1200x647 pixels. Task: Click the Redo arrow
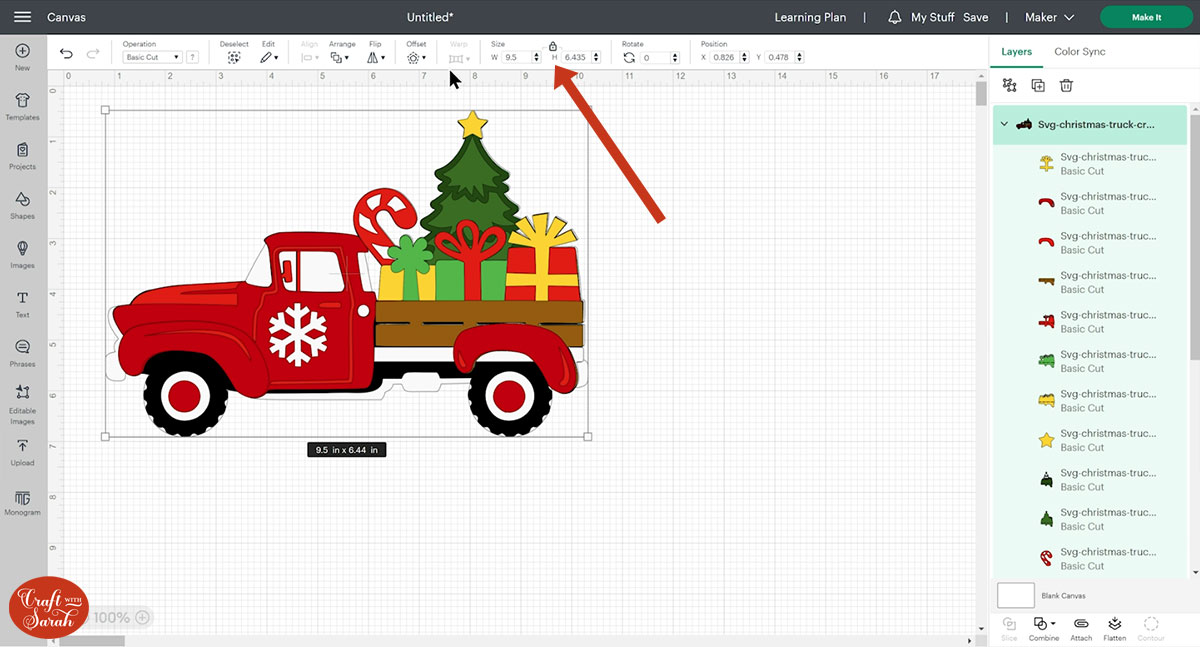point(93,54)
